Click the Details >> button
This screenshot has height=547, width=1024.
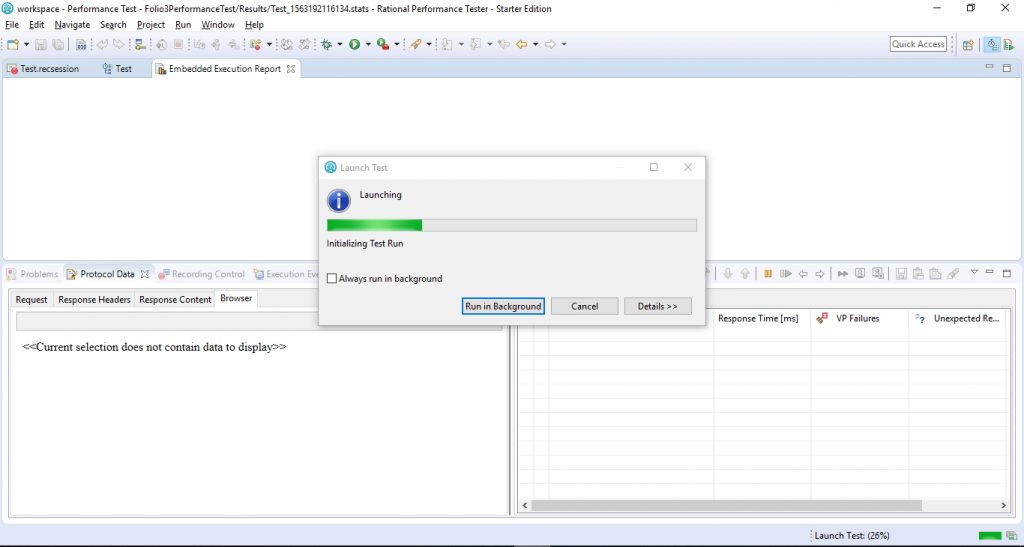point(658,306)
